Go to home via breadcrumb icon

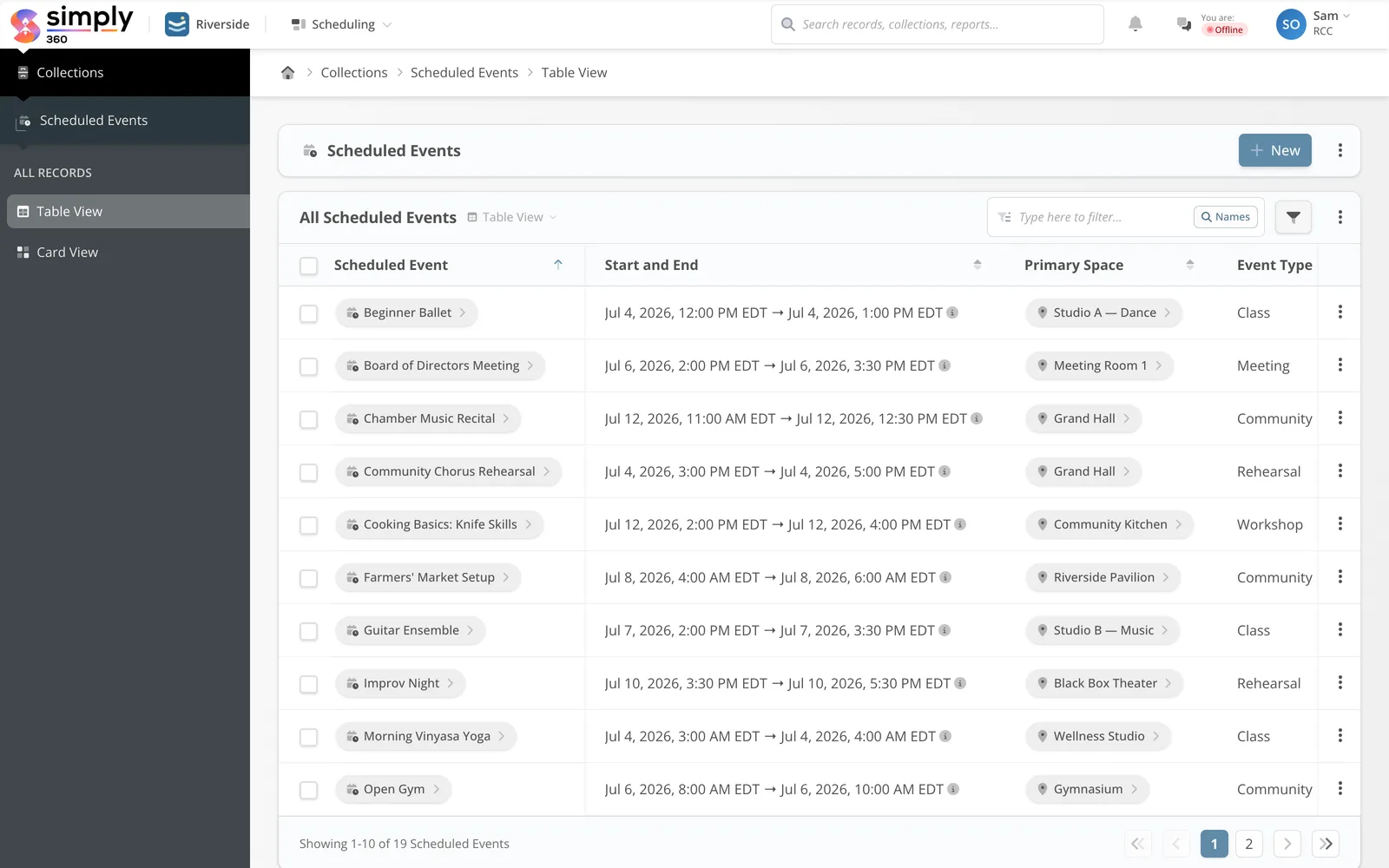click(x=287, y=73)
